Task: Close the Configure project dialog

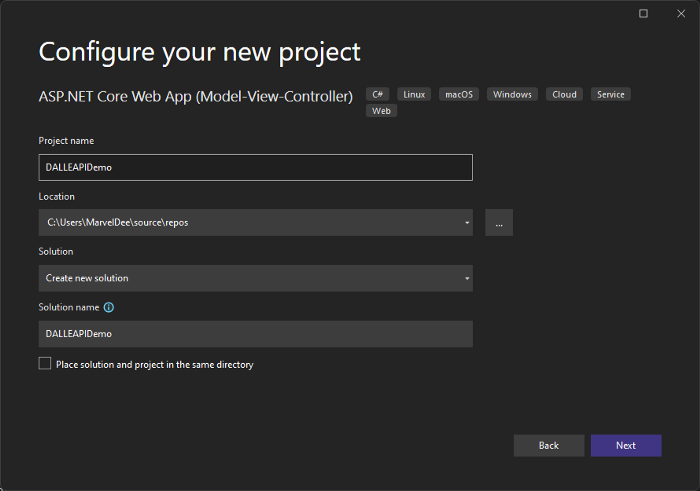Action: (679, 13)
